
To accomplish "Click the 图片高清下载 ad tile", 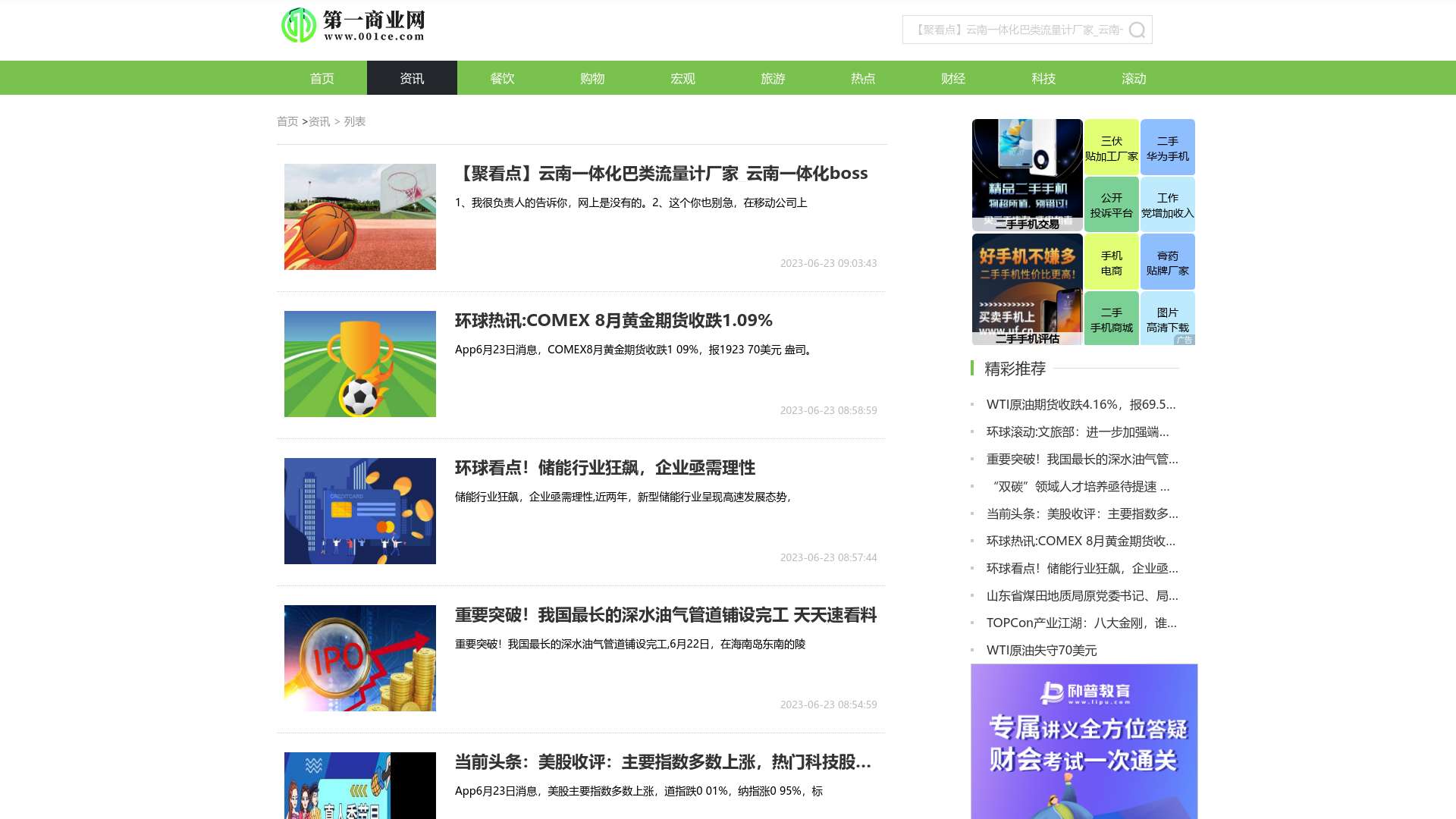I will click(1168, 319).
